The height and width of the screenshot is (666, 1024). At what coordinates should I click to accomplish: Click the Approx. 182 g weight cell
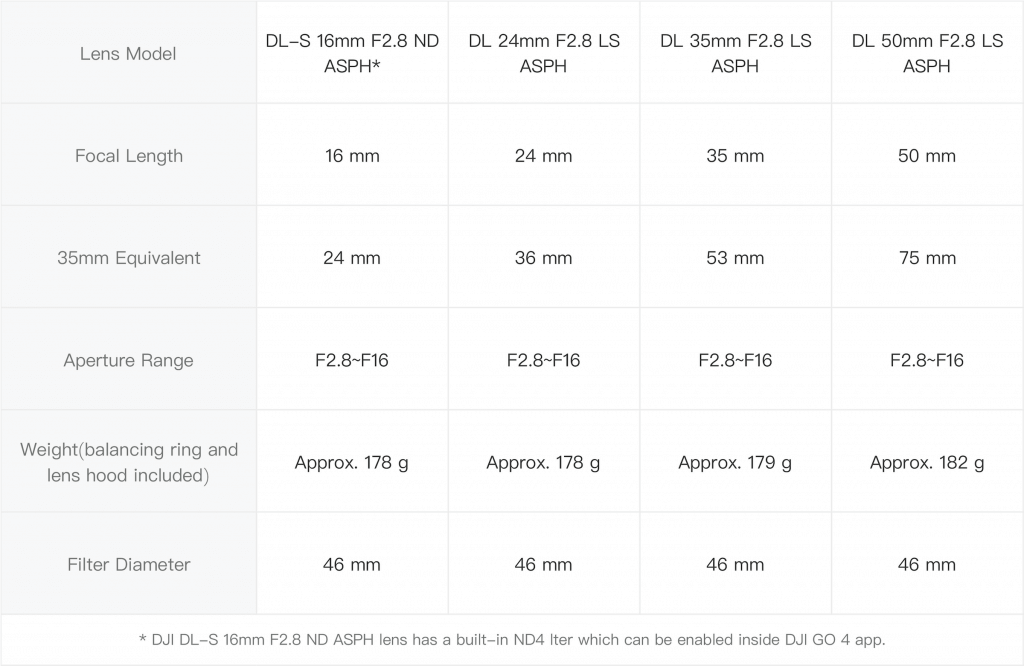(927, 462)
